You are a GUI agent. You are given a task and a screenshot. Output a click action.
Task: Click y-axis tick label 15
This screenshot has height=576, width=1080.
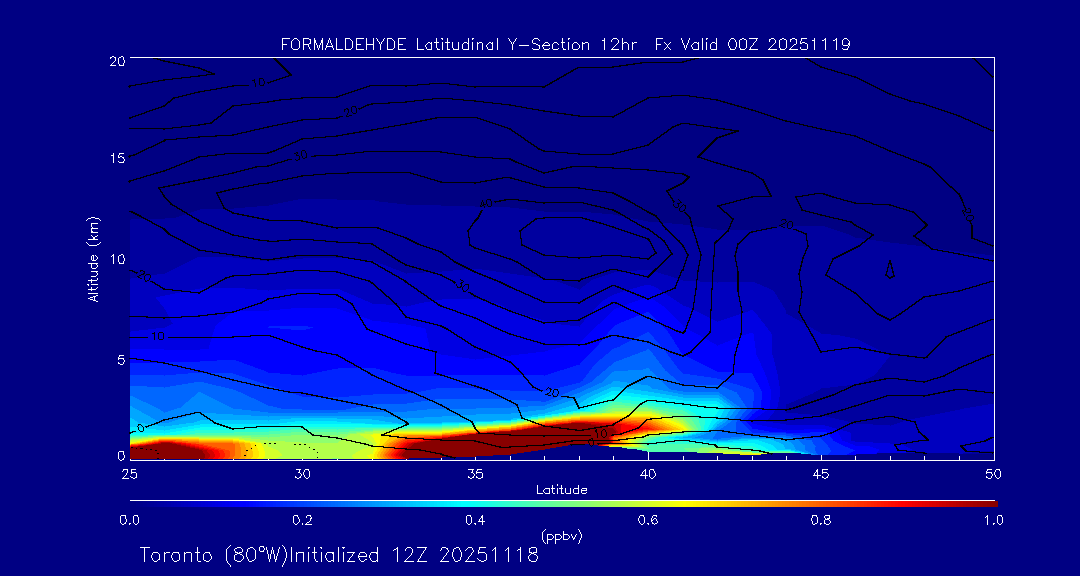pyautogui.click(x=116, y=158)
